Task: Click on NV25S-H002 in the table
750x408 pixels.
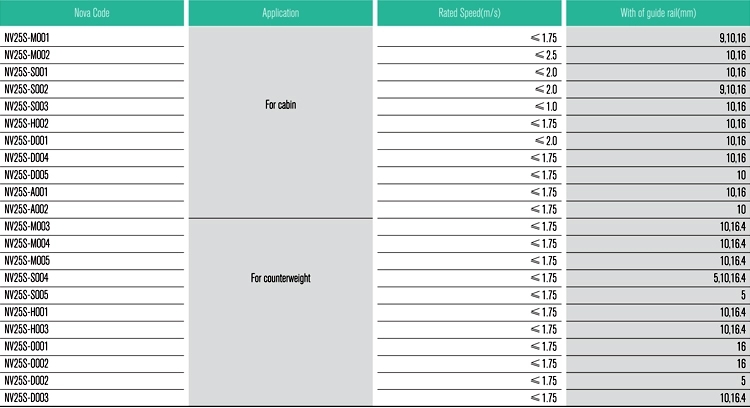Action: [27, 123]
